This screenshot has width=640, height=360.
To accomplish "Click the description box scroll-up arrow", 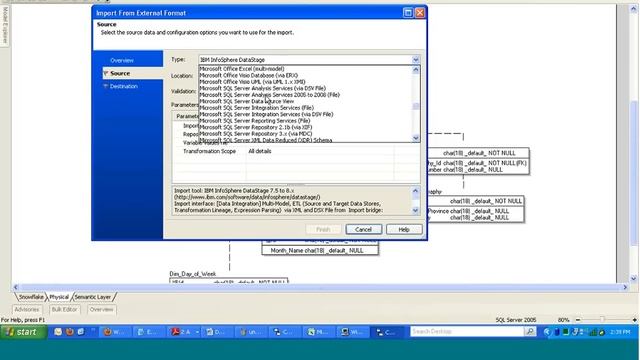I will [x=416, y=191].
